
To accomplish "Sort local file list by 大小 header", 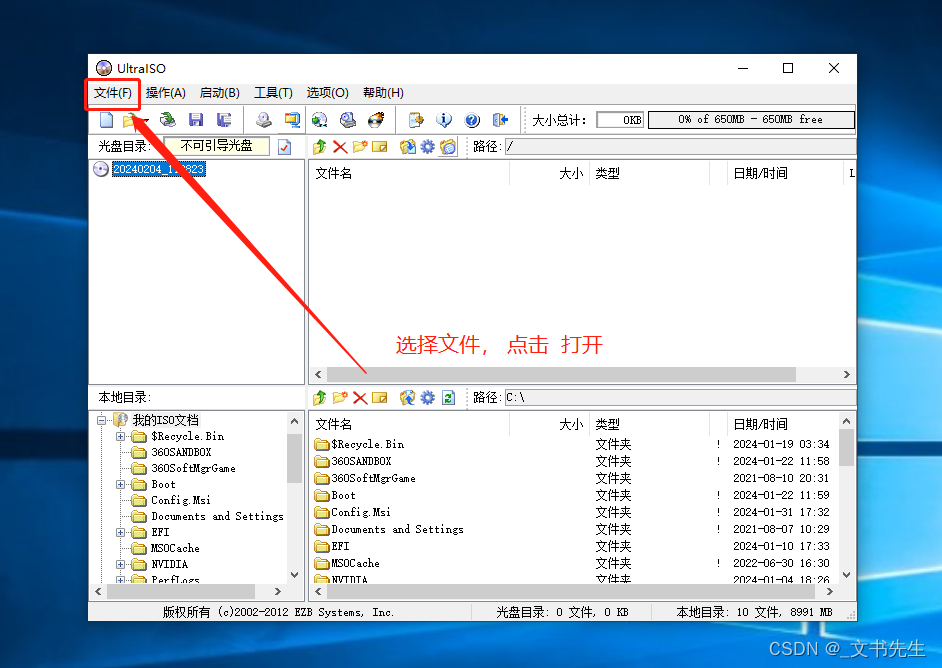I will [x=549, y=424].
